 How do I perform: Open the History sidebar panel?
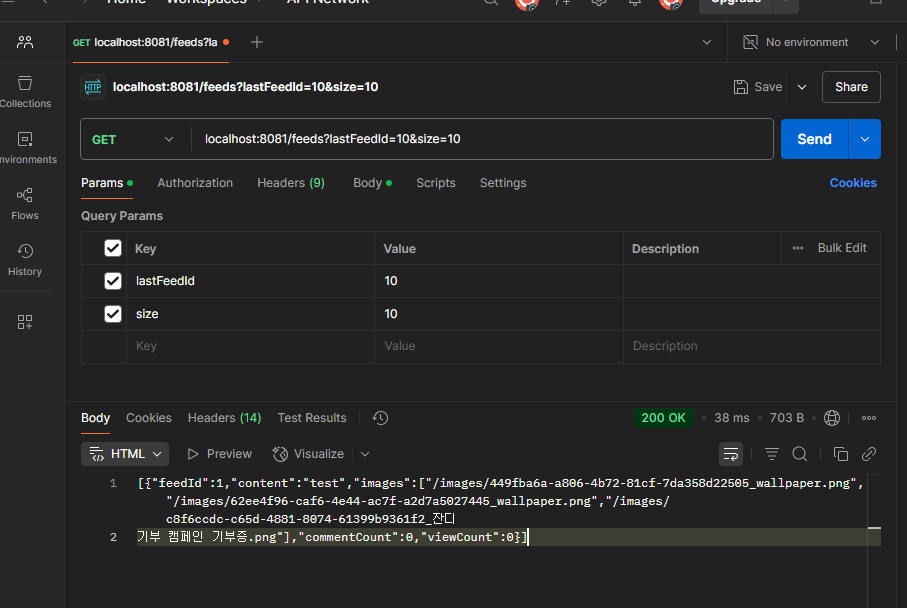(x=25, y=260)
